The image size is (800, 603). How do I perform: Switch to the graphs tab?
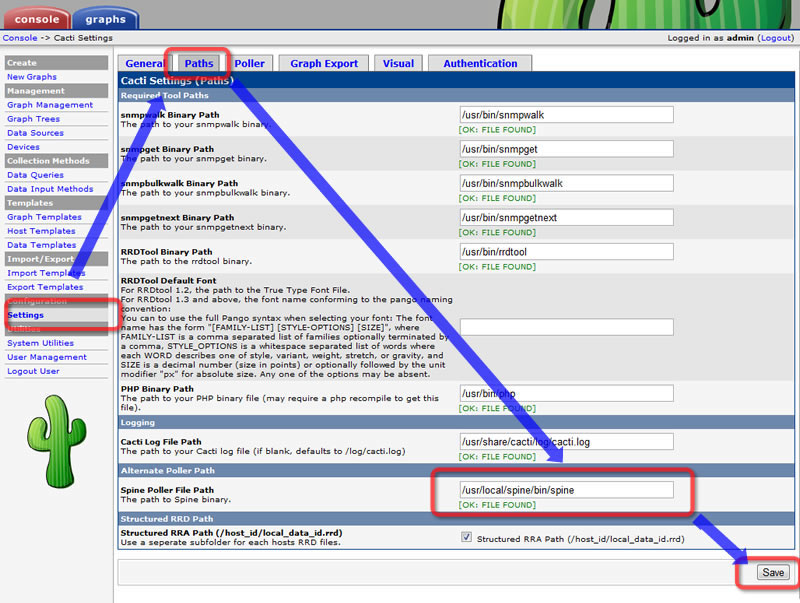click(x=106, y=19)
